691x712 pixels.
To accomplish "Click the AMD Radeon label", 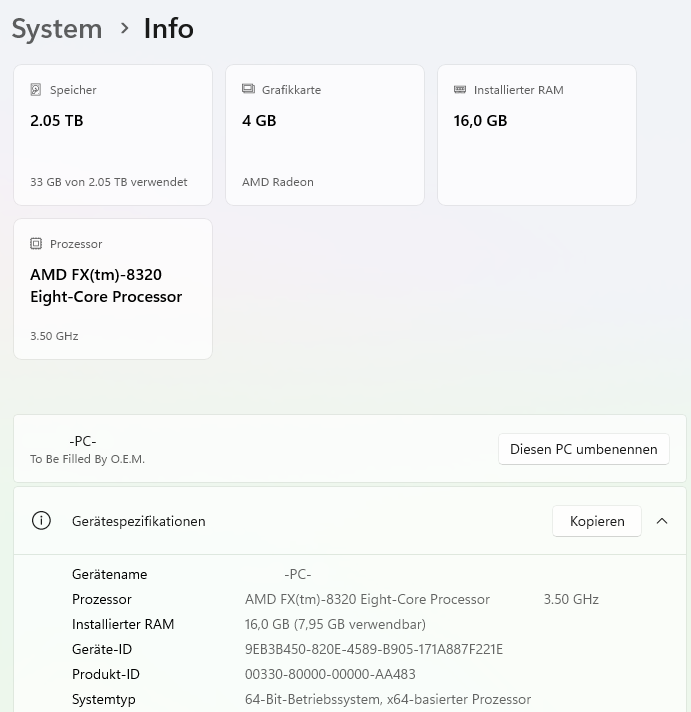I will coord(278,182).
